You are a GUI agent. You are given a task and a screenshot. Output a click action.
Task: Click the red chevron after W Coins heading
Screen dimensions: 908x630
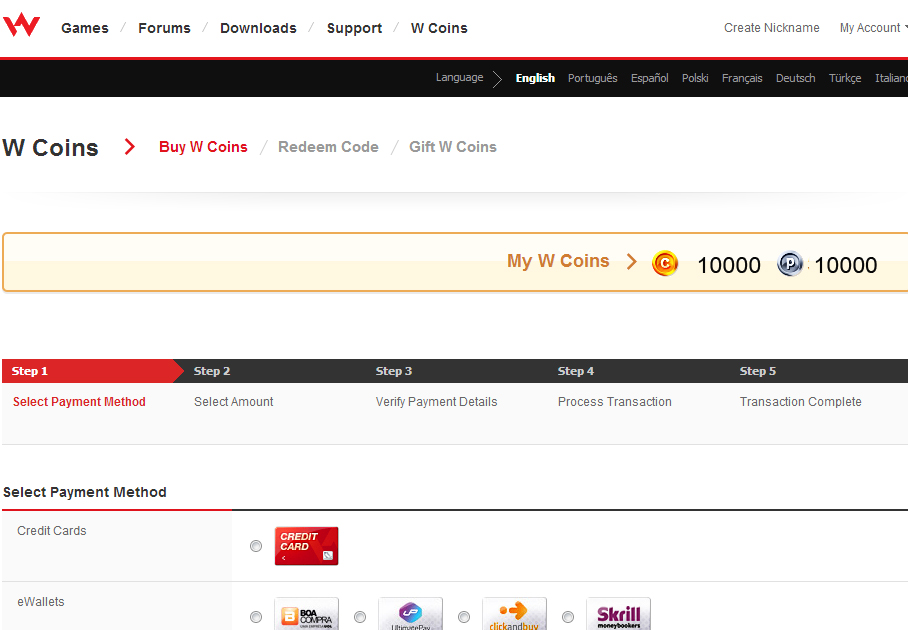coord(130,147)
